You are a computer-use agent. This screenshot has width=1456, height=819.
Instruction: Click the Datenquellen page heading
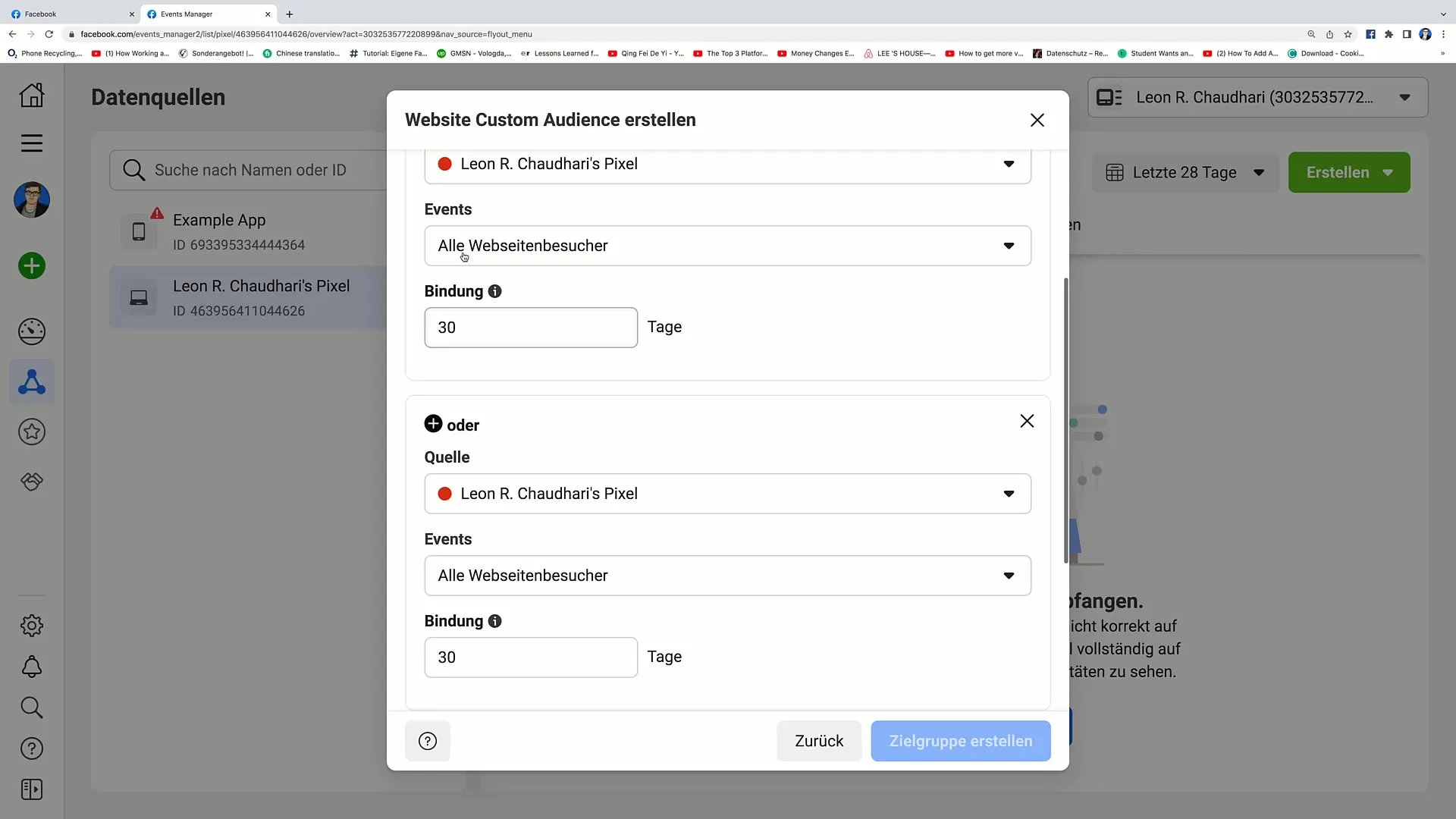[158, 97]
